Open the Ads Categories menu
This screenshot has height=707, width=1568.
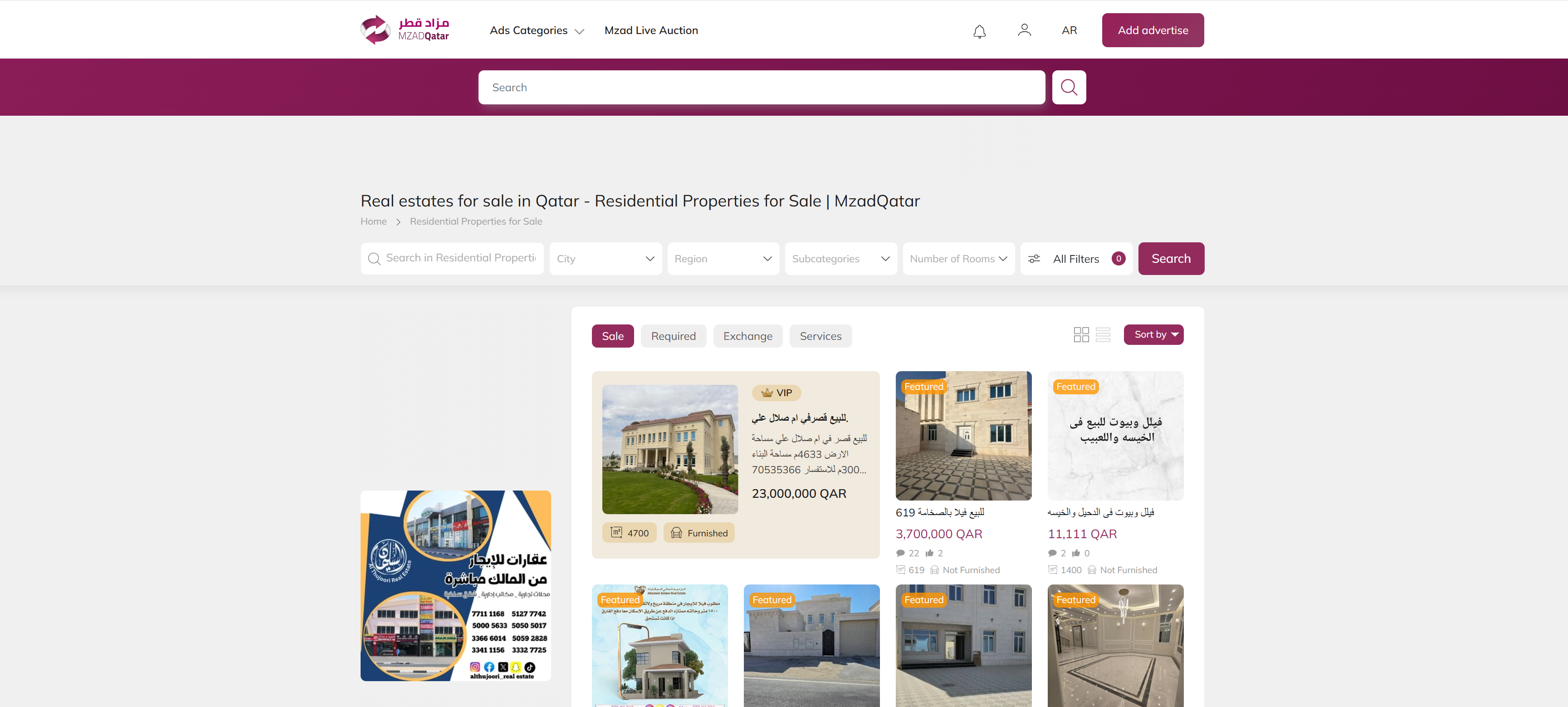click(536, 30)
